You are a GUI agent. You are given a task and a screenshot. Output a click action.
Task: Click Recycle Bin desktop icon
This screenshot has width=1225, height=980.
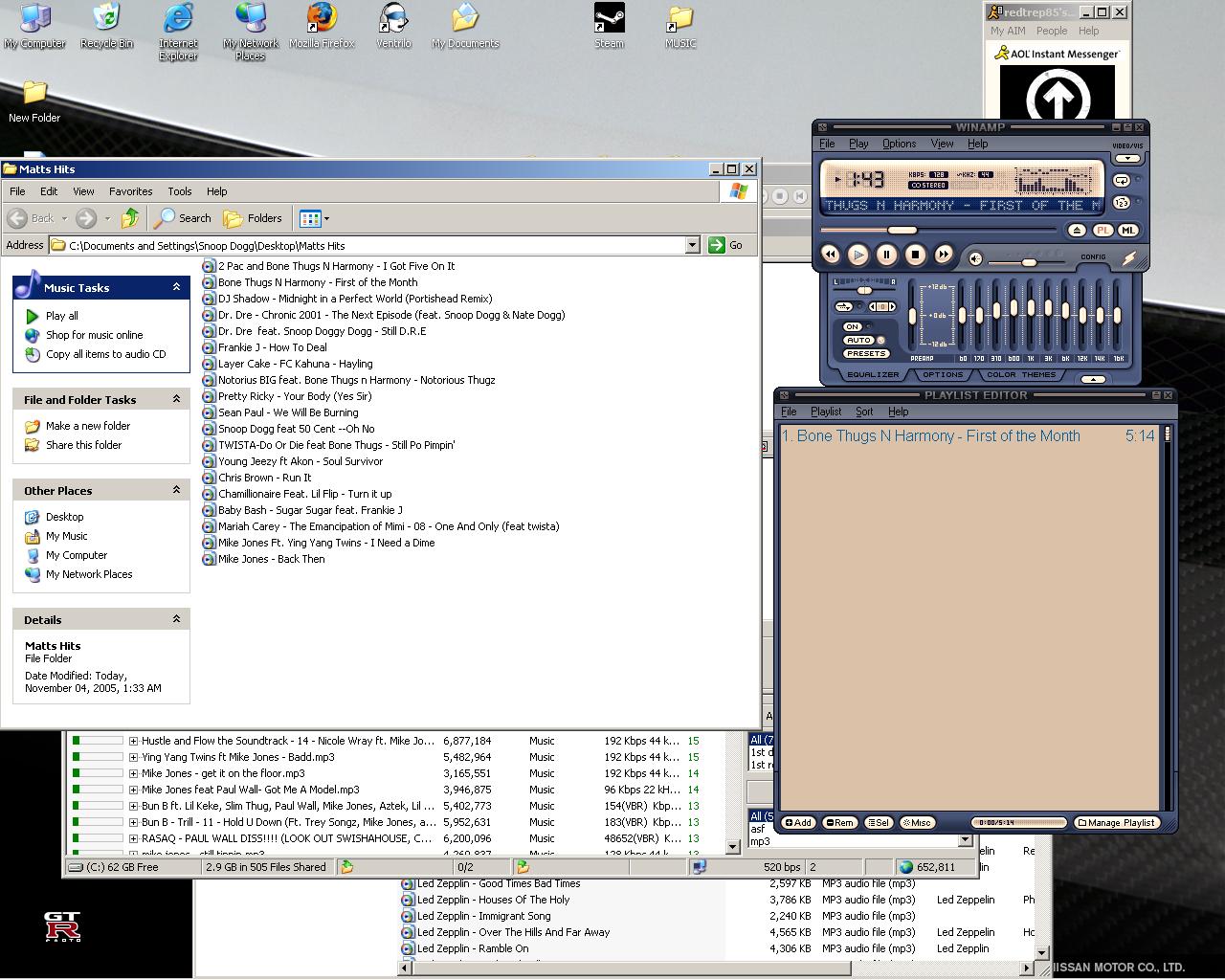(106, 27)
